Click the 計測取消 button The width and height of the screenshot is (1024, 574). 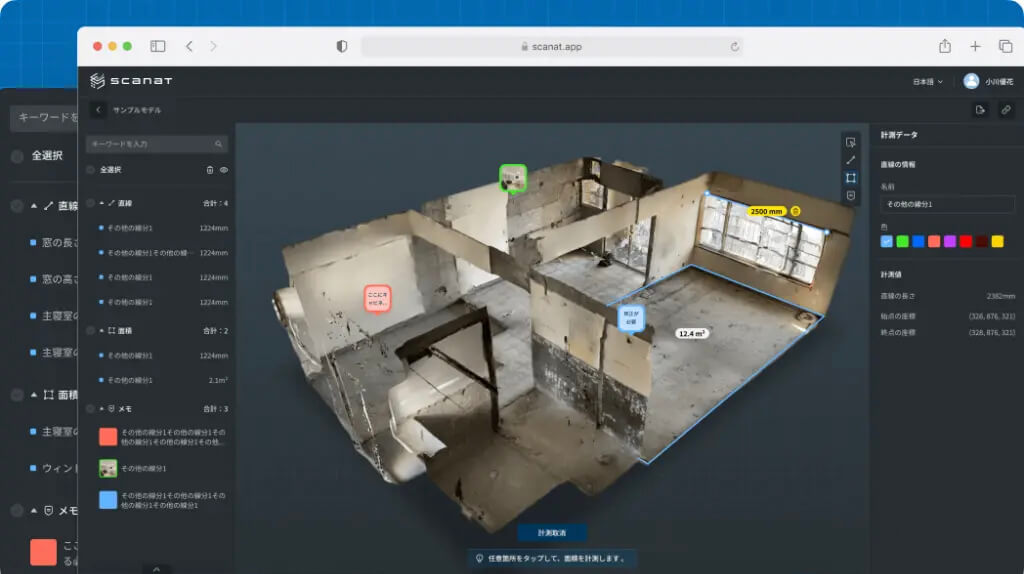551,533
